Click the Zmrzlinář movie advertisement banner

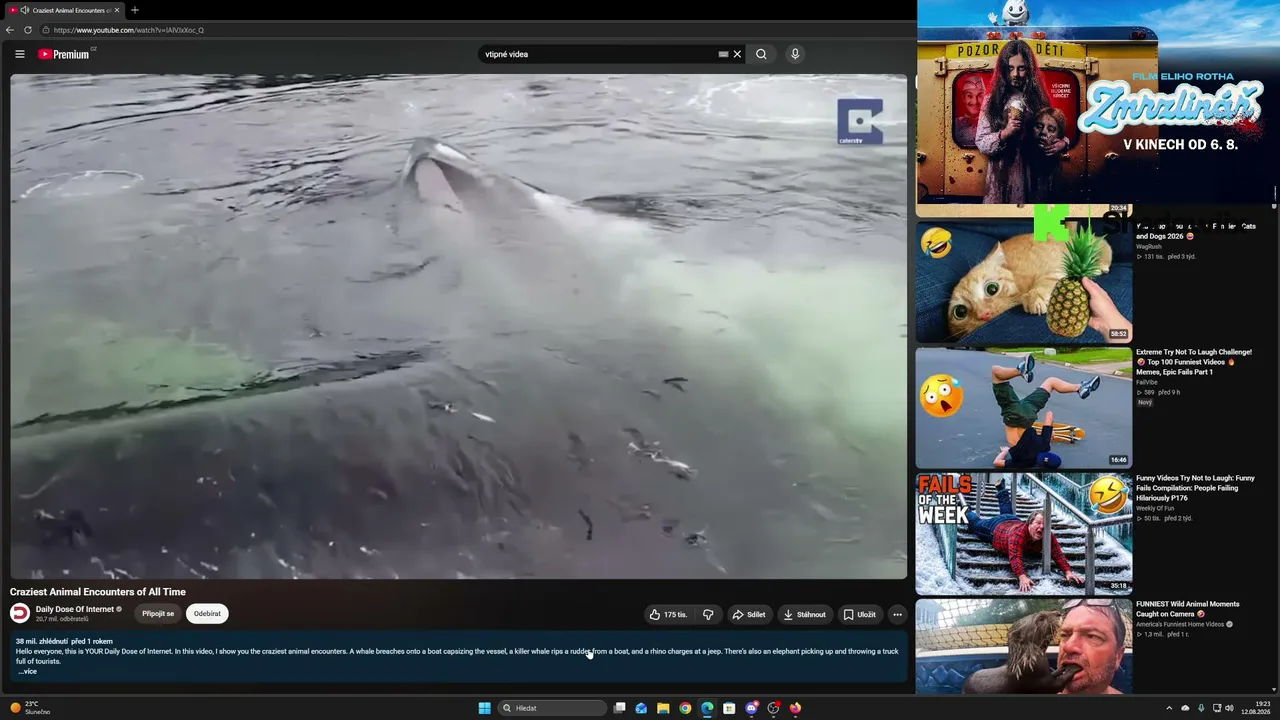[x=1098, y=102]
